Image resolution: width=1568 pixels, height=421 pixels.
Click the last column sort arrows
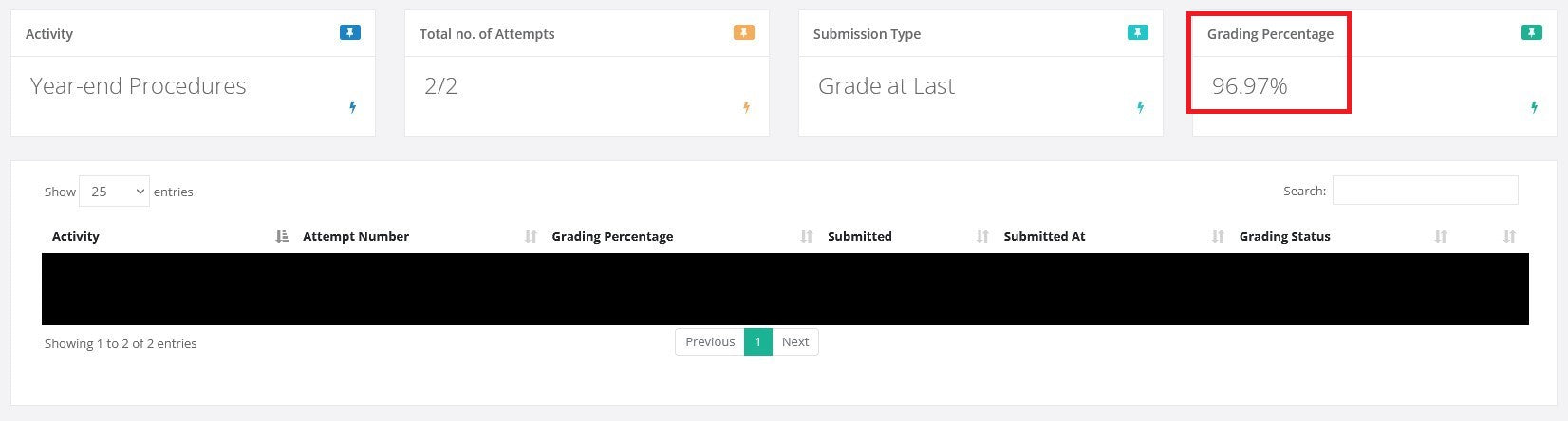coord(1509,237)
